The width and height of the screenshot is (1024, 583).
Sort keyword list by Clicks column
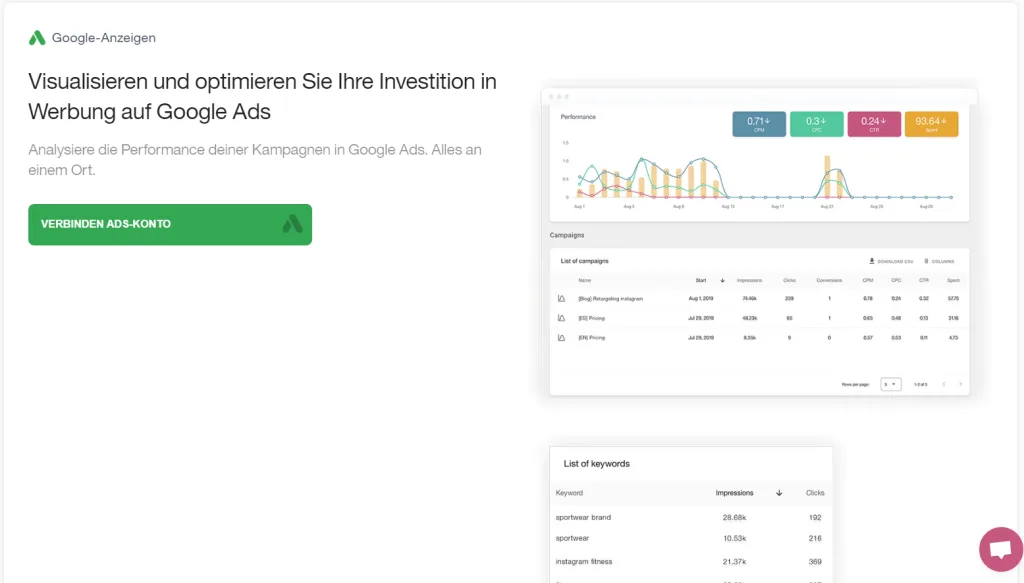(815, 493)
